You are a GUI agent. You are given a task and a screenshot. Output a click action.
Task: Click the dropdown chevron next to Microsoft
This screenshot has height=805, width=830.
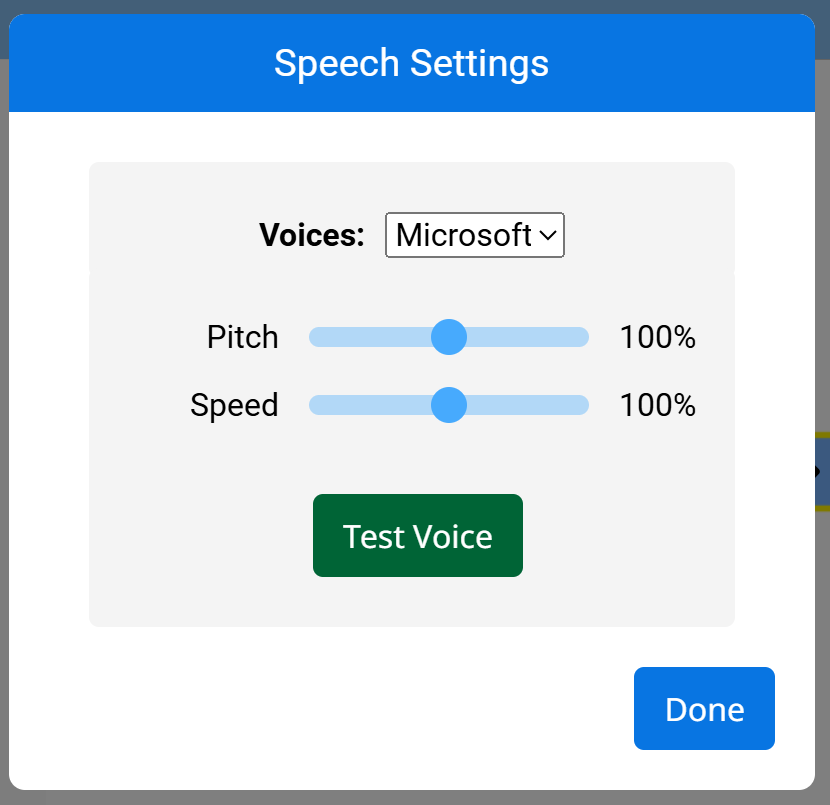pos(548,235)
